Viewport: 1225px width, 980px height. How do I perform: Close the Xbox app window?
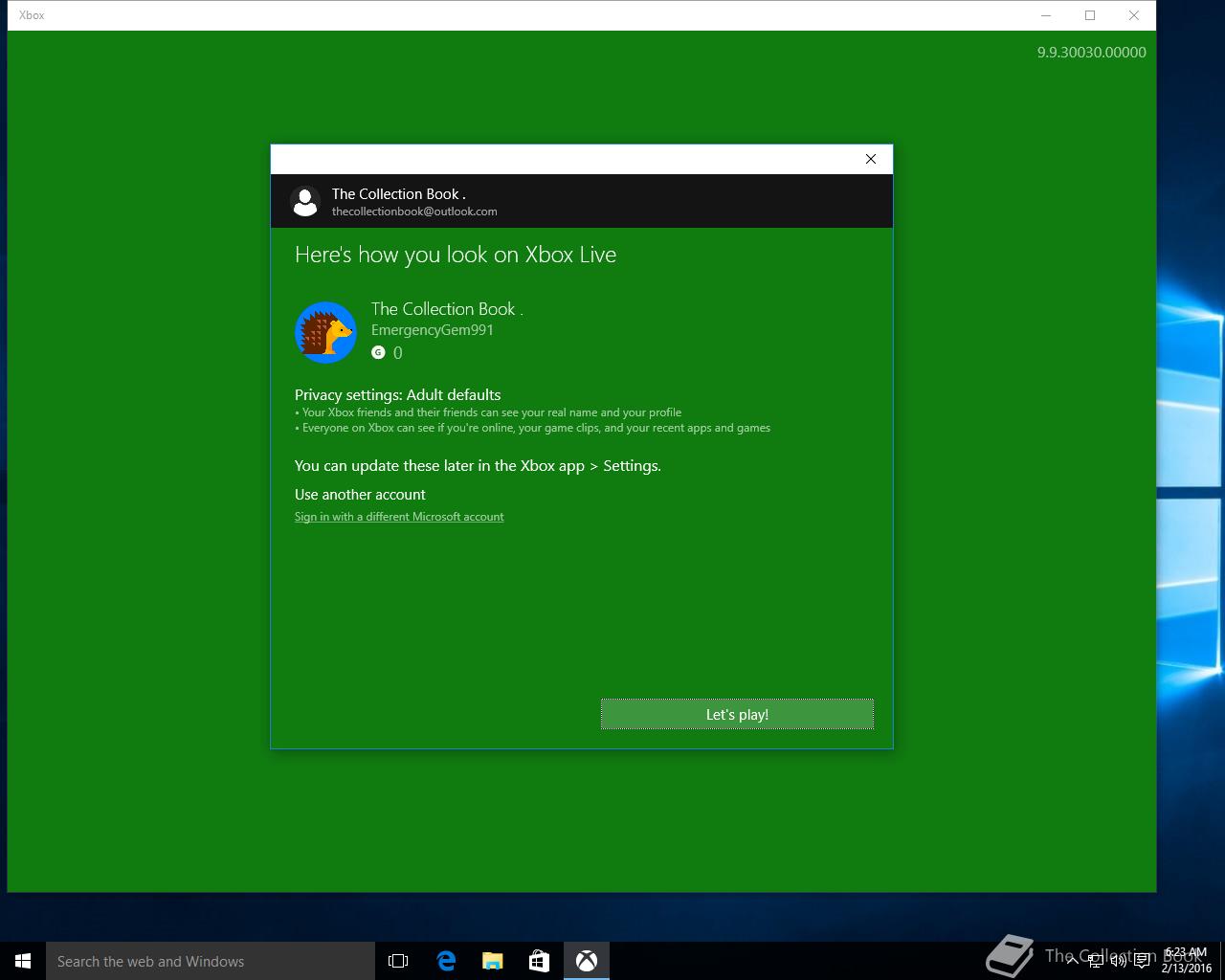point(1133,15)
